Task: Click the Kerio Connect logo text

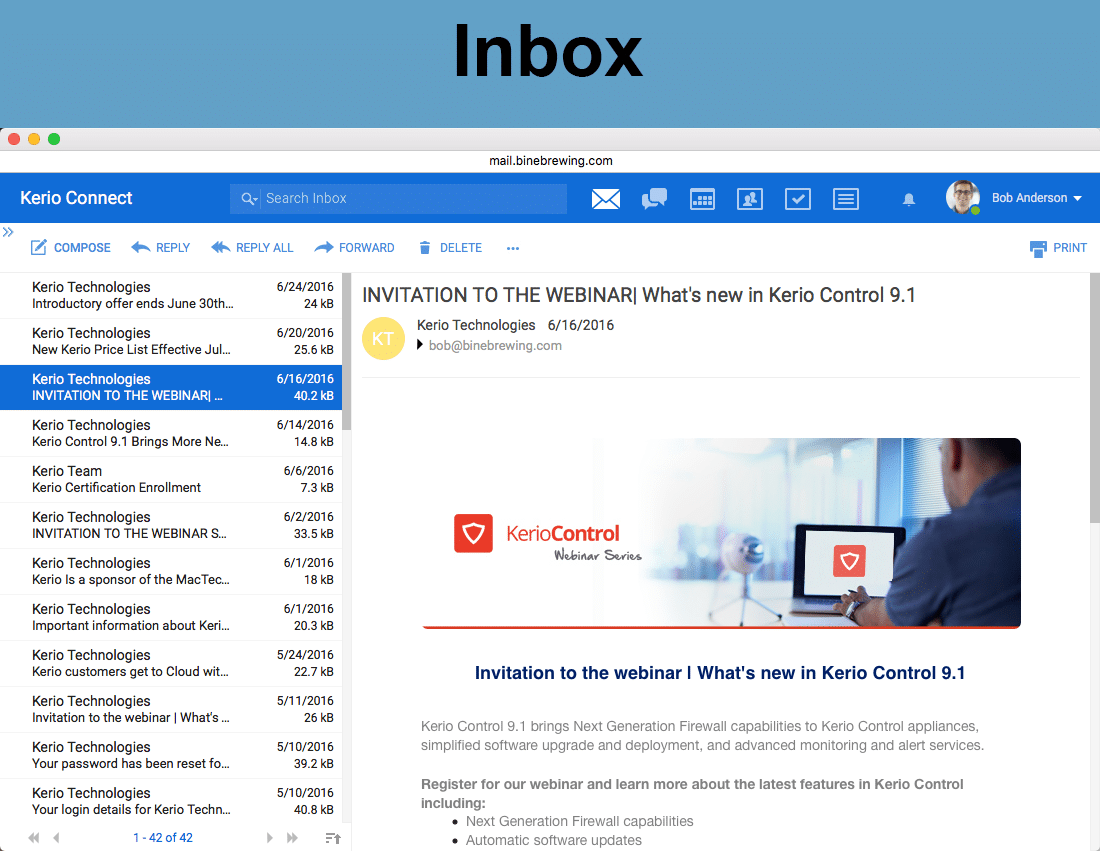Action: pos(76,198)
